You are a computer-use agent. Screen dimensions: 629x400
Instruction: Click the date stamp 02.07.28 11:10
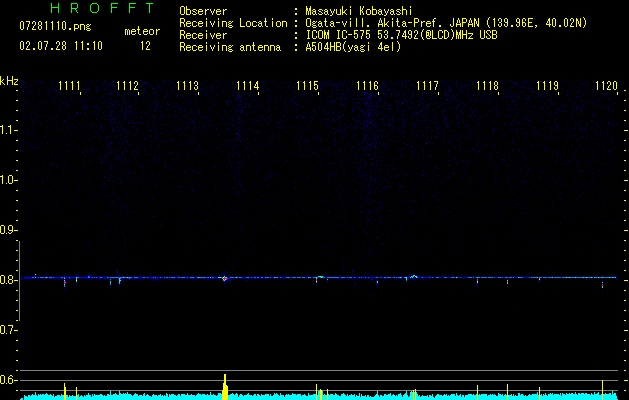[61, 46]
